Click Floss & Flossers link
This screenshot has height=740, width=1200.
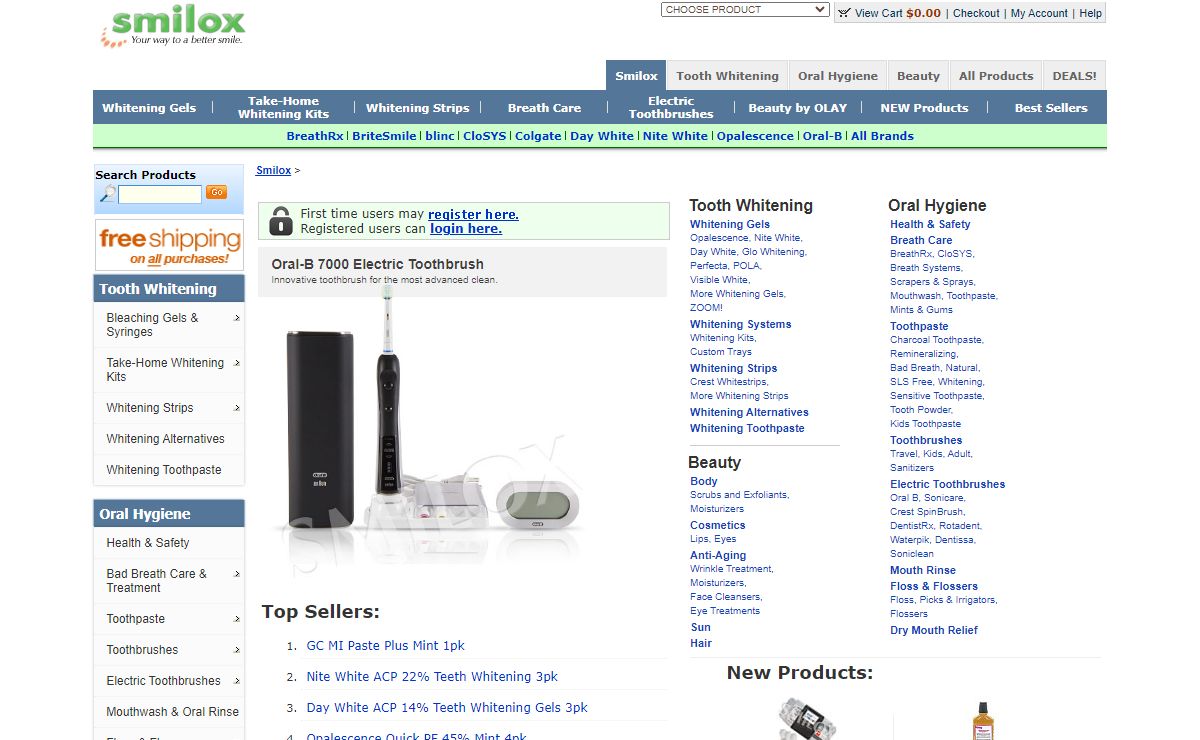[934, 586]
